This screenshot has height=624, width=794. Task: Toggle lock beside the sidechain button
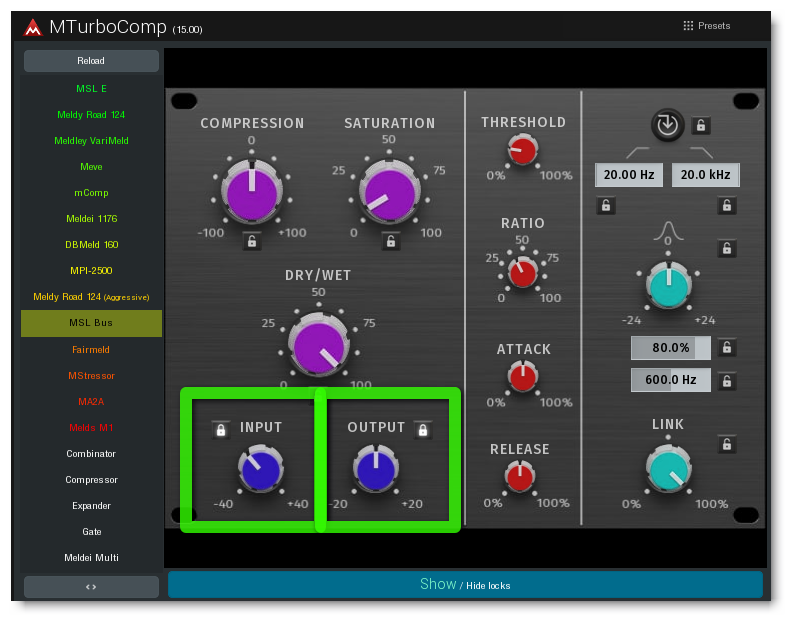pyautogui.click(x=701, y=125)
